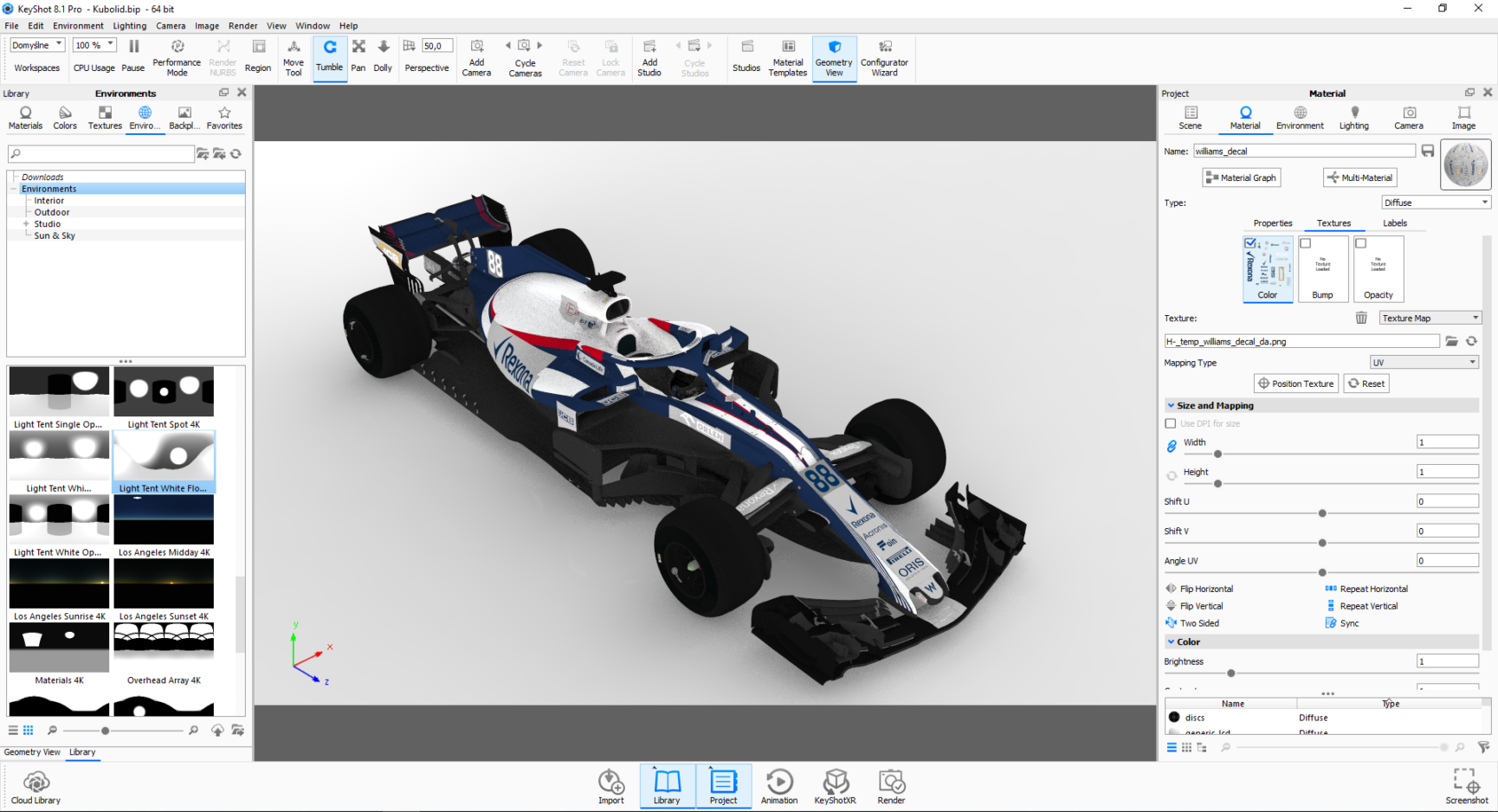Expand the Studio tree folder
The width and height of the screenshot is (1498, 812).
[x=26, y=224]
